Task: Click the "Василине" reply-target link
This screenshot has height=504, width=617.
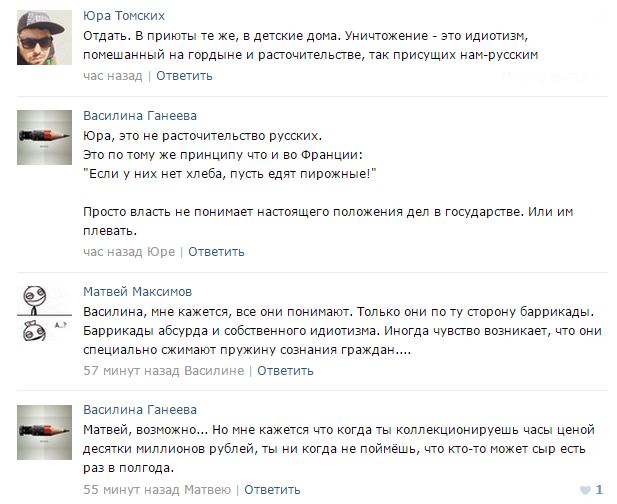Action: click(x=216, y=371)
